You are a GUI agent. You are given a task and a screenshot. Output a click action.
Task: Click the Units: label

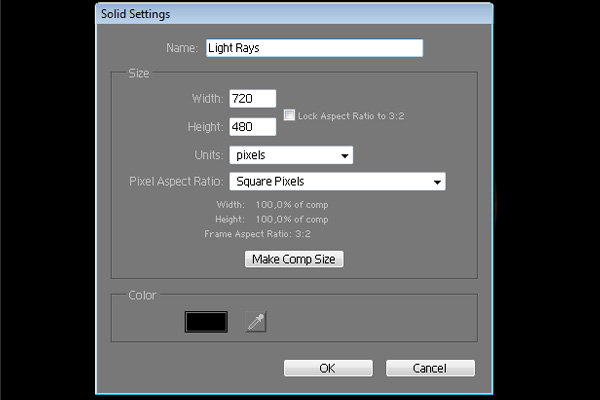(209, 155)
